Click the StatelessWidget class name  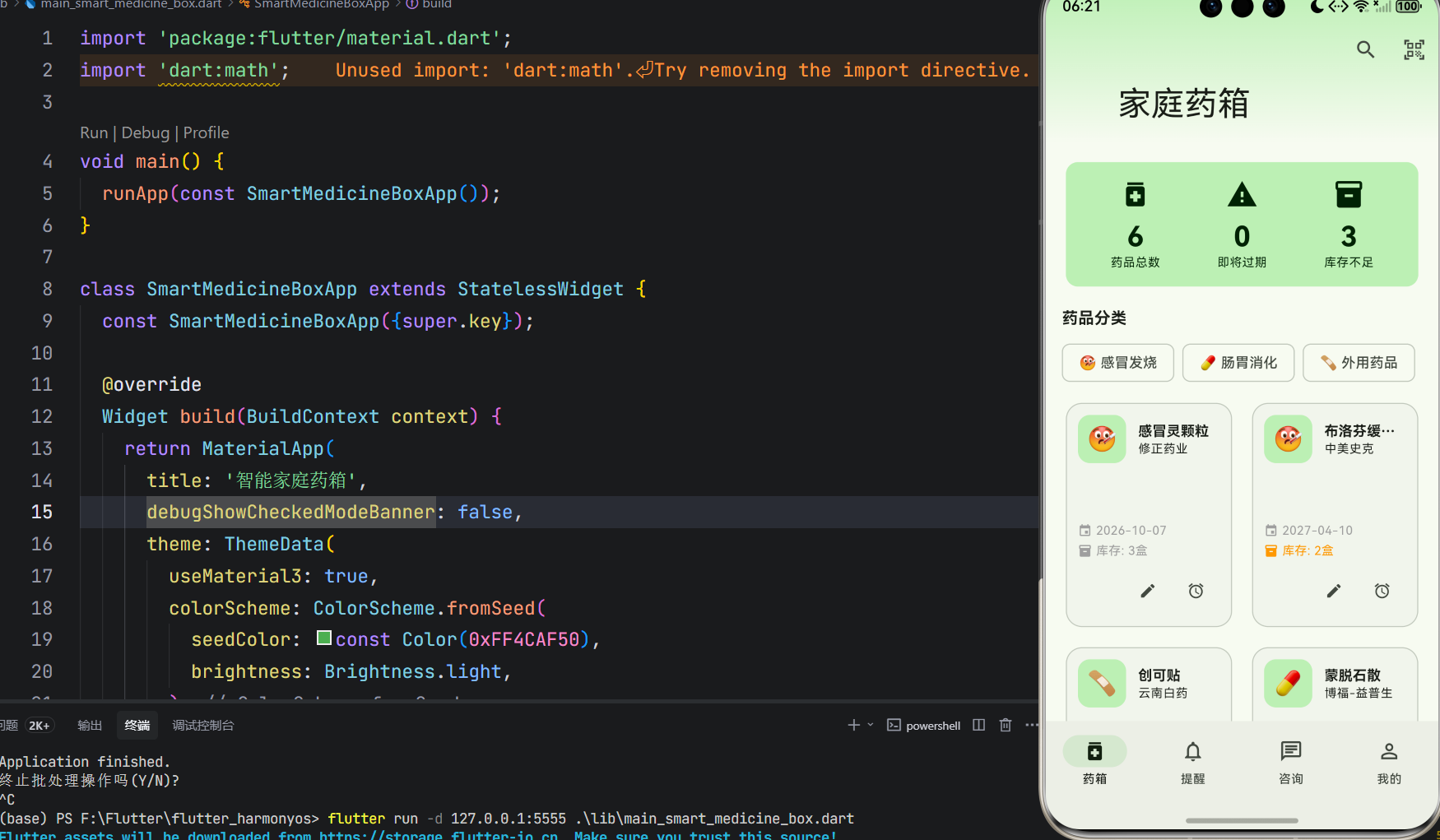click(541, 289)
